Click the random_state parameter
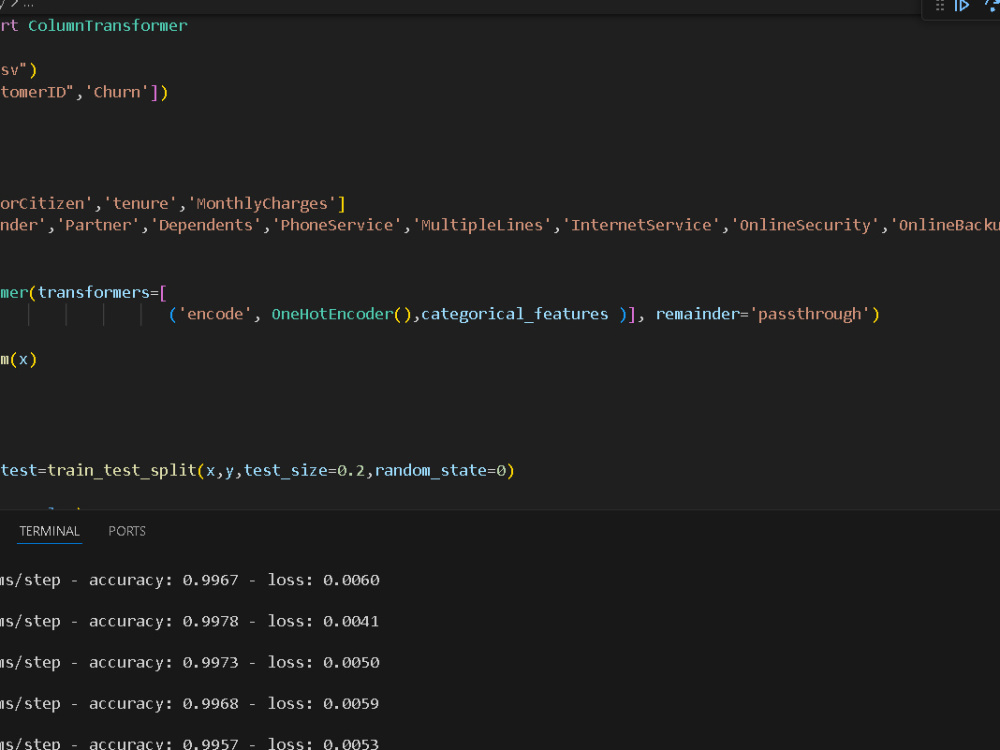Image resolution: width=1000 pixels, height=750 pixels. point(430,471)
